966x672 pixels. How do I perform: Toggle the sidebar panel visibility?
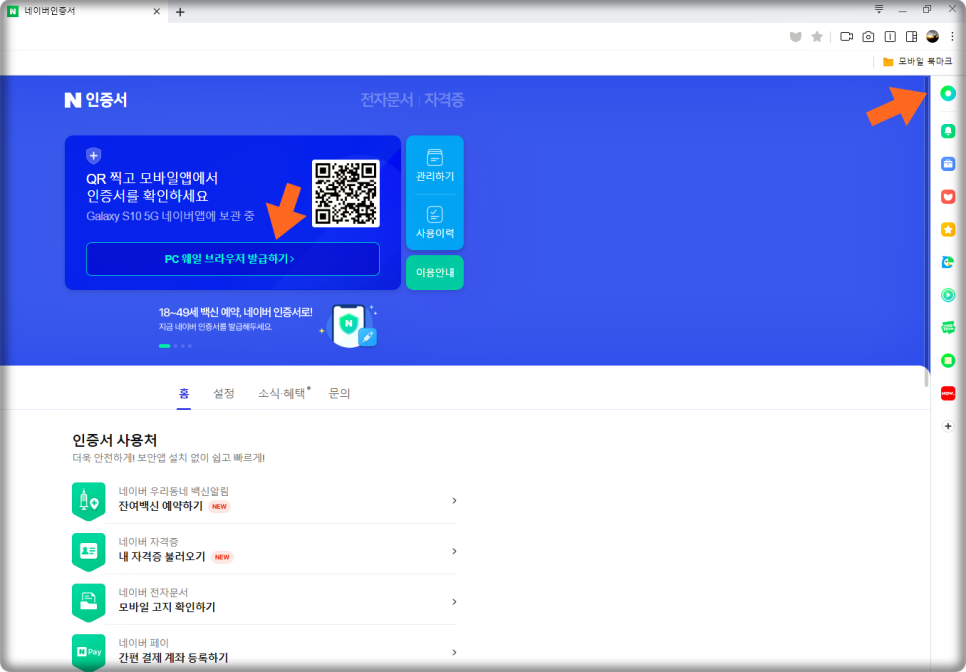913,36
